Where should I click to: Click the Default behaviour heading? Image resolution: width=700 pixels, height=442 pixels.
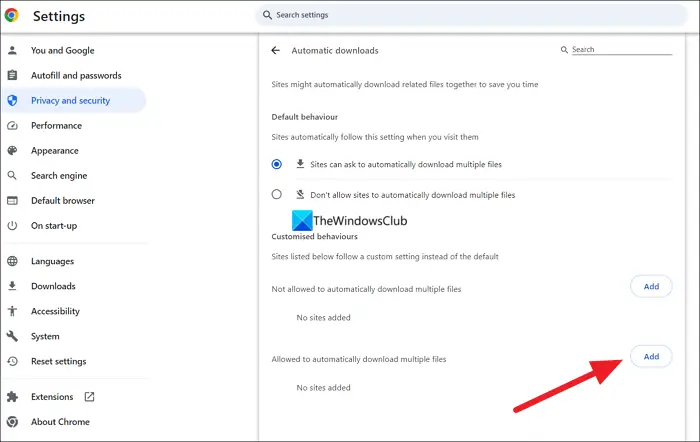coord(304,117)
